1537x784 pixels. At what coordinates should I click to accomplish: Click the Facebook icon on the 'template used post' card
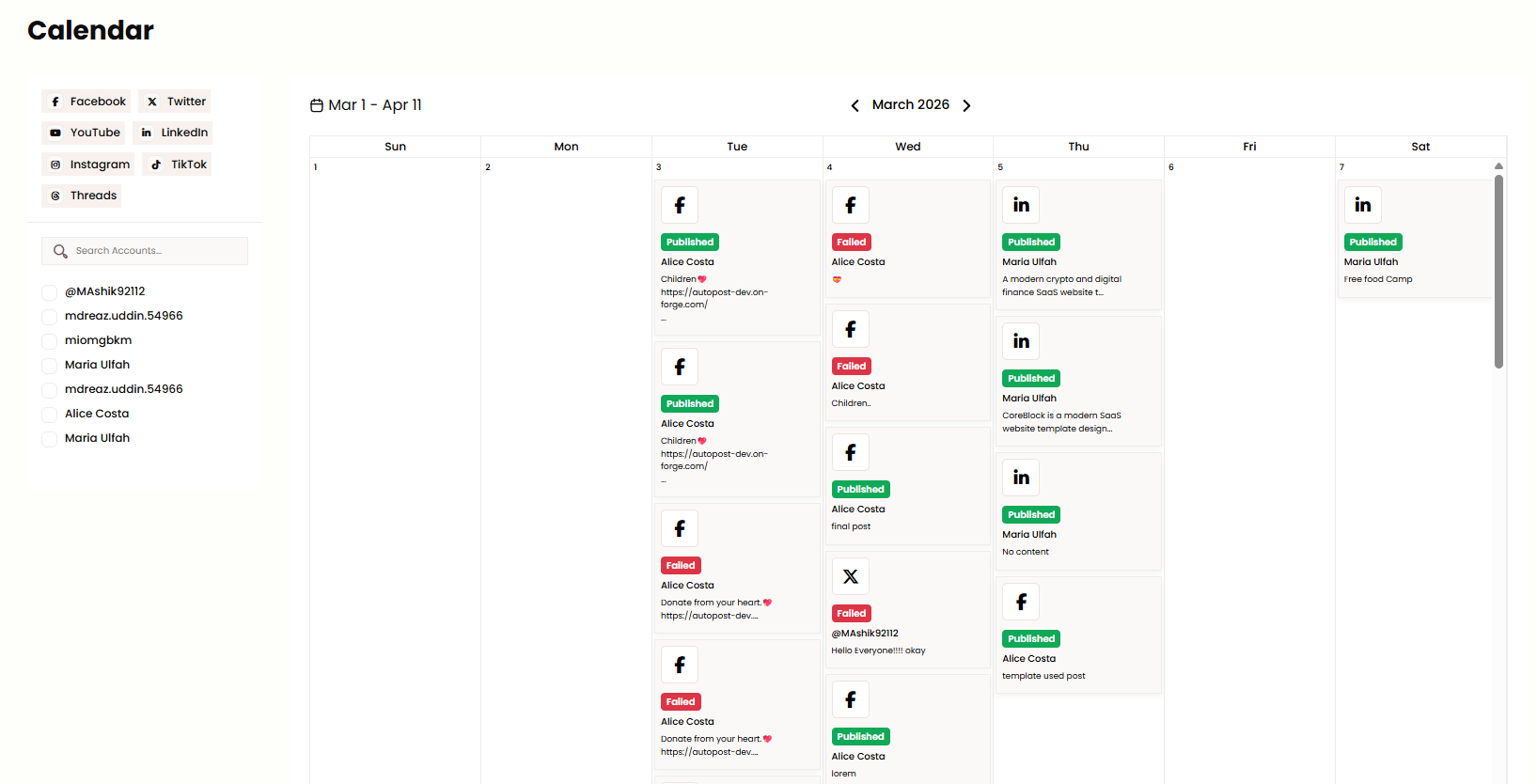click(x=1021, y=602)
